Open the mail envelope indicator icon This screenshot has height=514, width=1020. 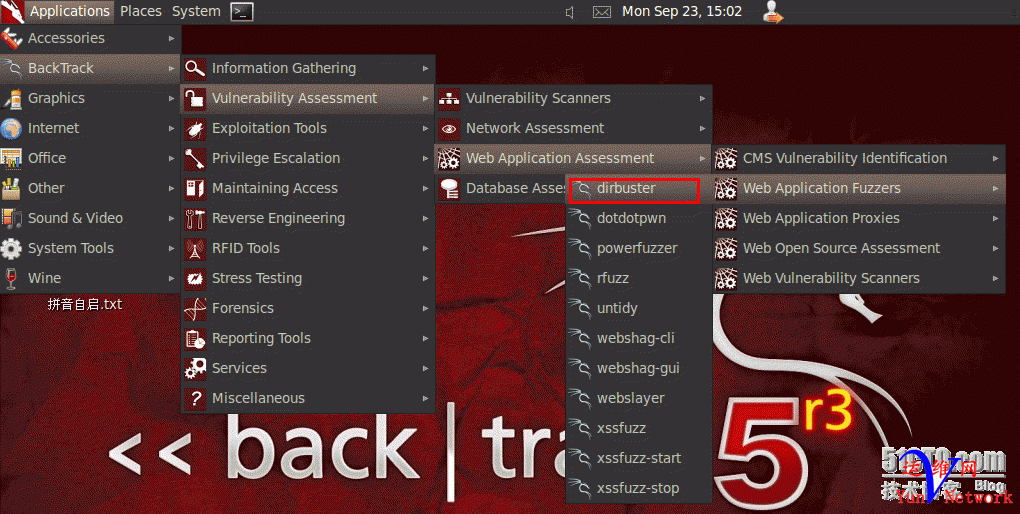(x=602, y=12)
